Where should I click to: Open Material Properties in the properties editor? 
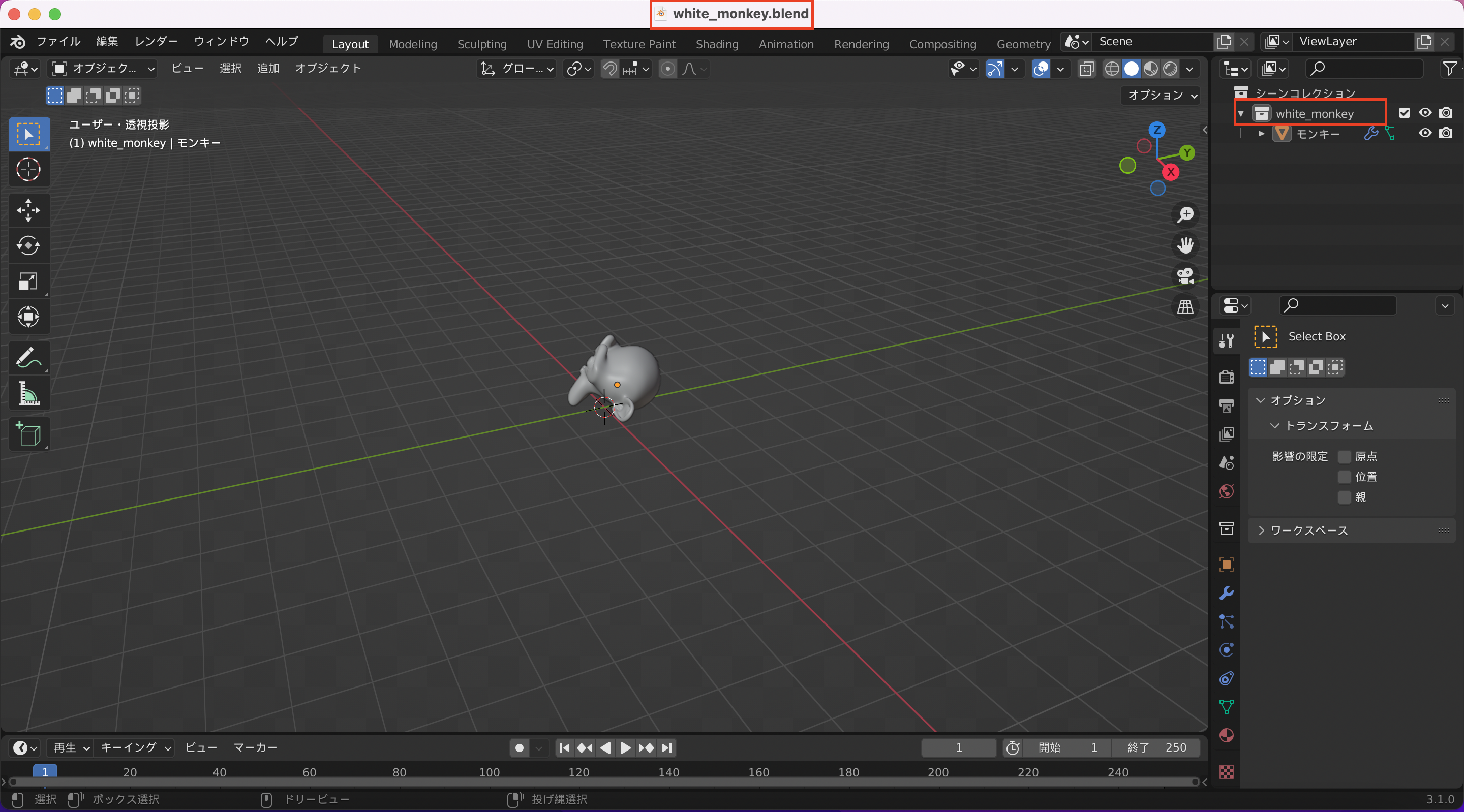tap(1226, 735)
